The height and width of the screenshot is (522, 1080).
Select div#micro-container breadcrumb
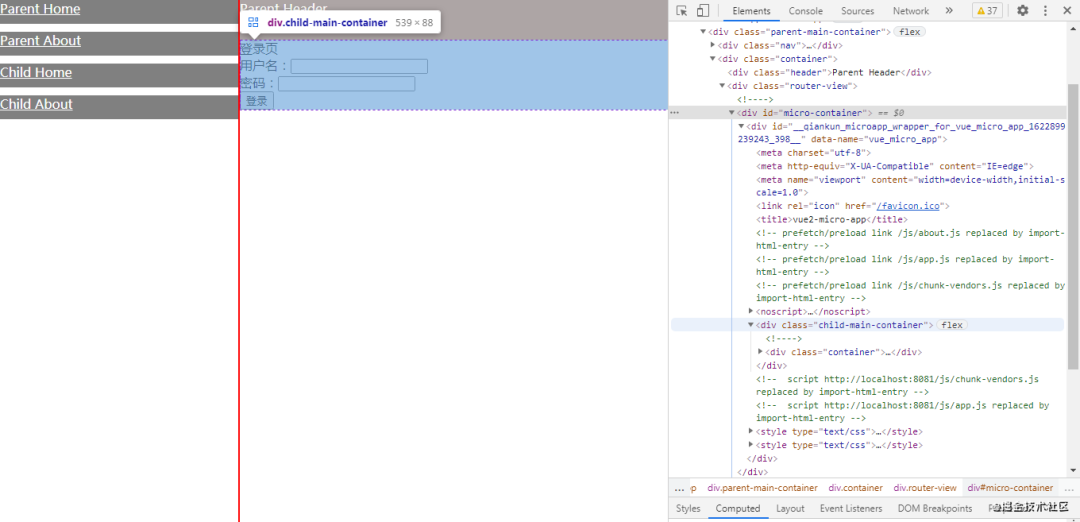(1010, 488)
